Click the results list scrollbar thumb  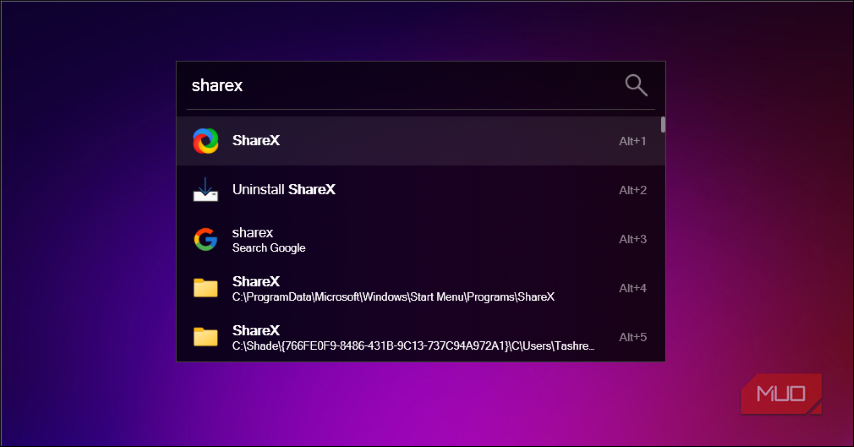point(663,124)
